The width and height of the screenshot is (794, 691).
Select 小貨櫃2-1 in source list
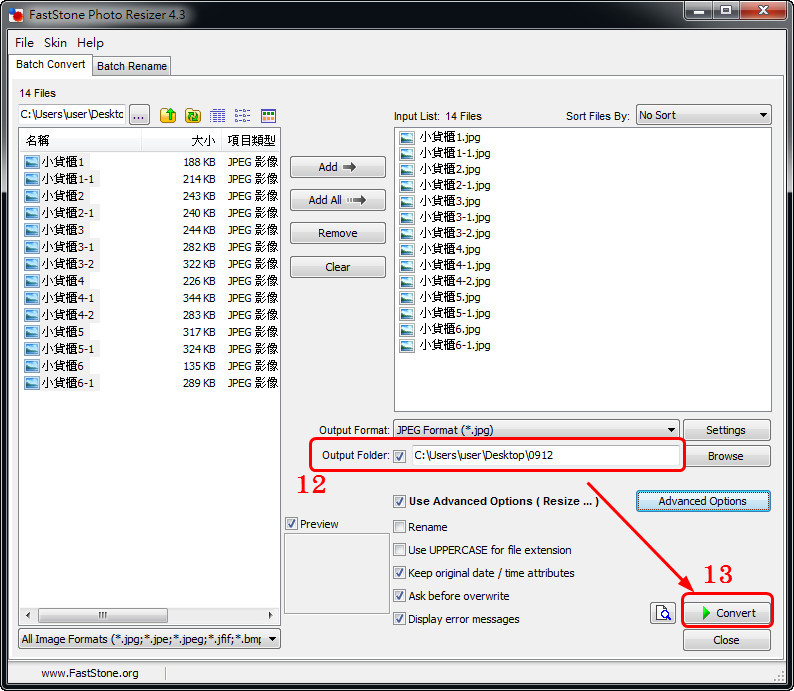coord(68,213)
